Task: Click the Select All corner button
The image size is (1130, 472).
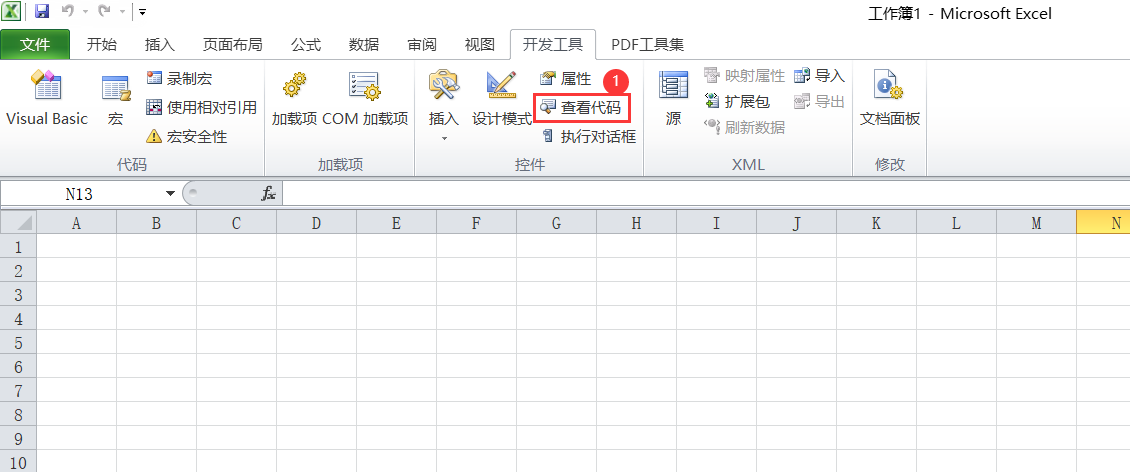Action: click(18, 223)
